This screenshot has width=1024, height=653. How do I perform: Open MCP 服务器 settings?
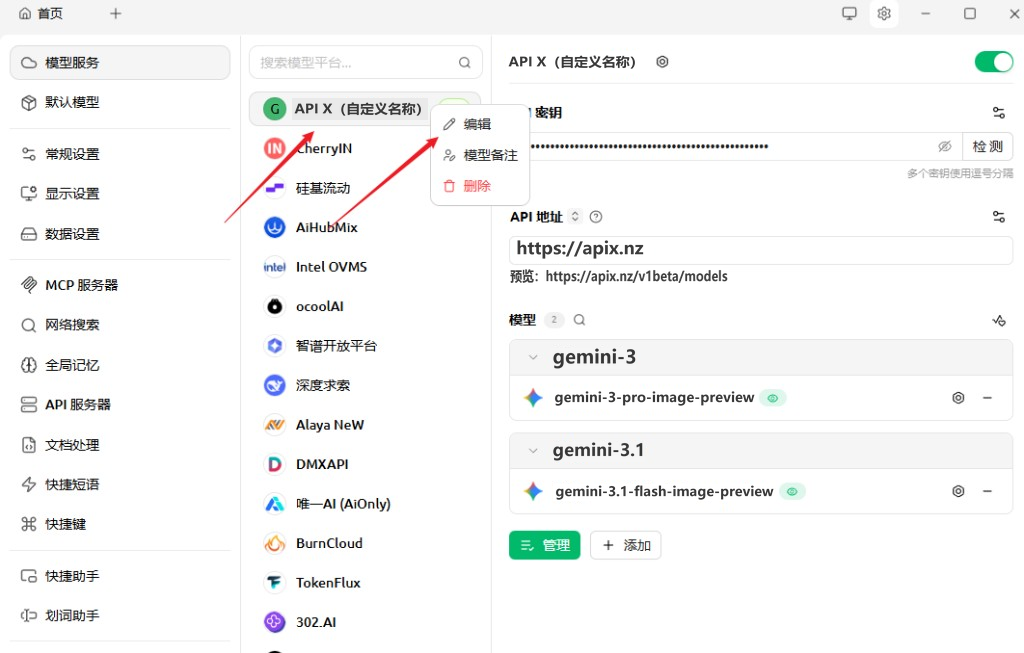[120, 285]
